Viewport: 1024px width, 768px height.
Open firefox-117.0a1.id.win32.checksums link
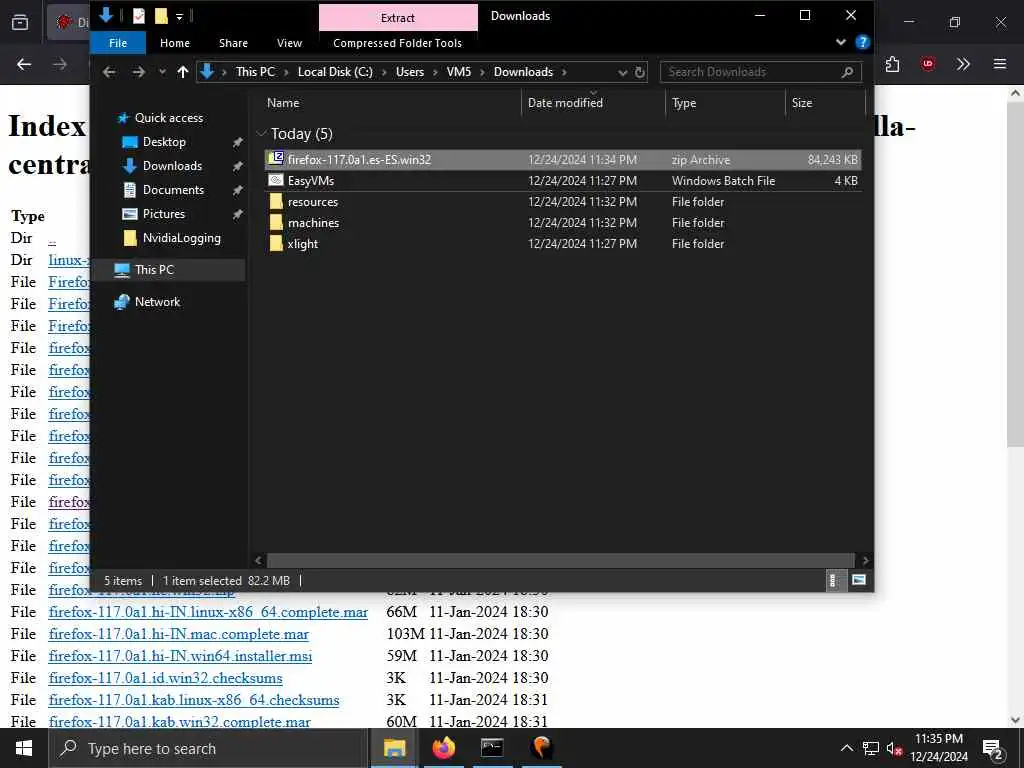(x=165, y=679)
